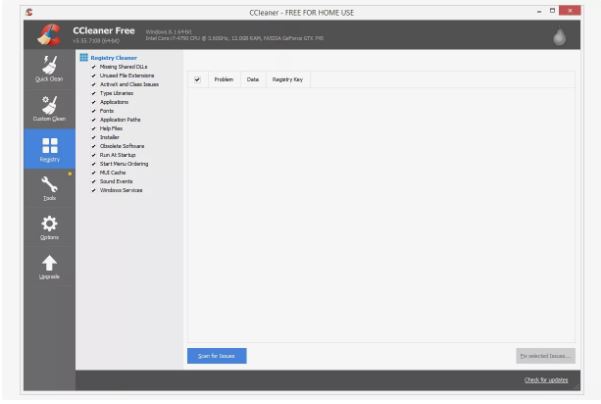
Task: Toggle the select-all checkbox in results header
Action: [197, 79]
